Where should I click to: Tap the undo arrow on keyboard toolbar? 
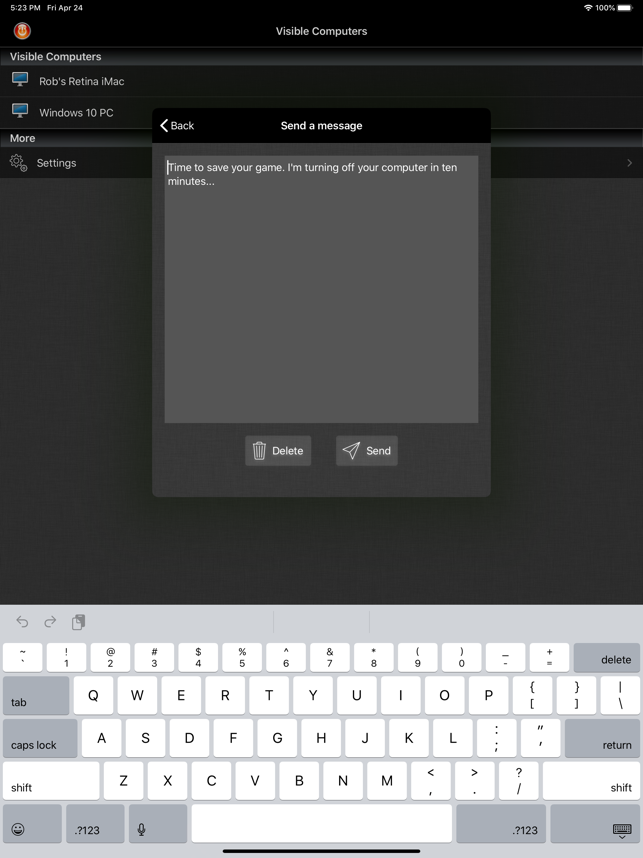tap(22, 622)
